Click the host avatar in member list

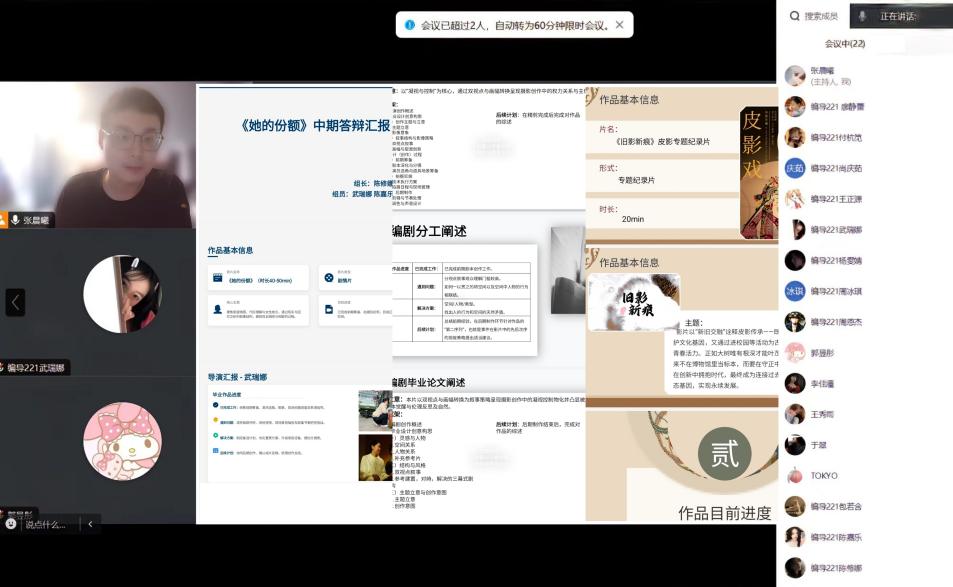(x=795, y=76)
